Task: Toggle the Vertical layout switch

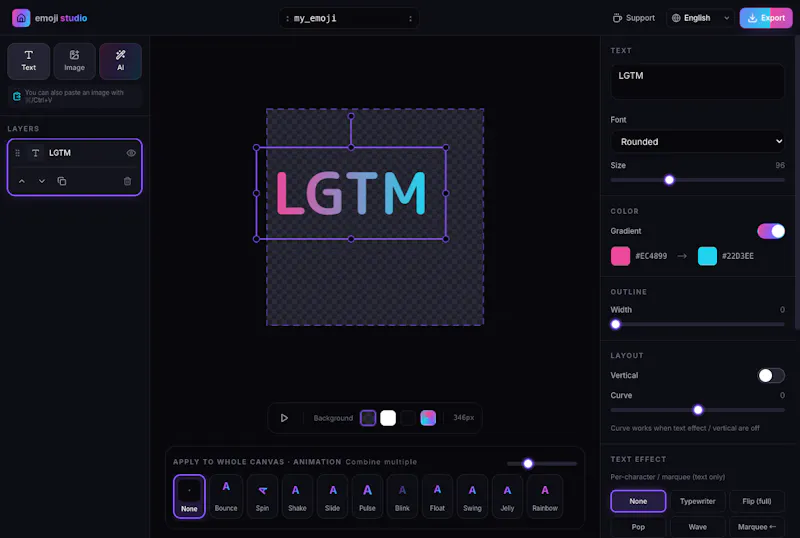Action: tap(771, 376)
